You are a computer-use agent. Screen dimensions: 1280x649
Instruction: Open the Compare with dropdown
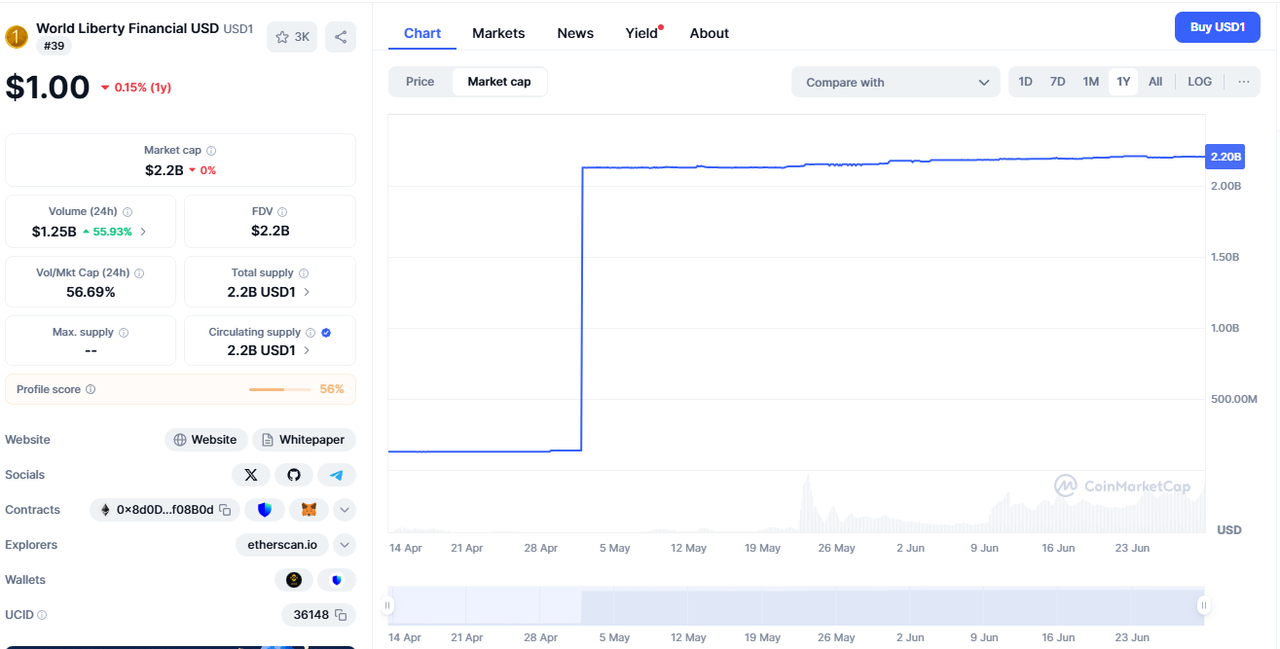895,81
